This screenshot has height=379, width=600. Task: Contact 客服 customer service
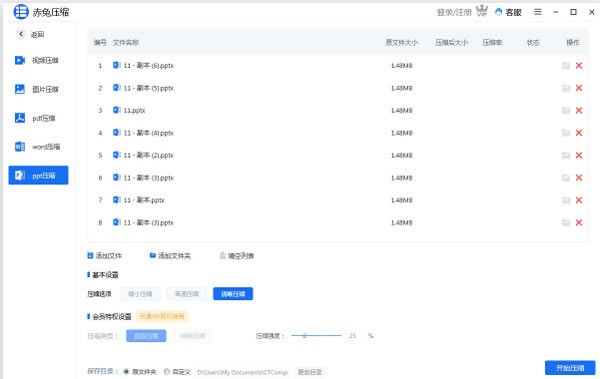508,12
